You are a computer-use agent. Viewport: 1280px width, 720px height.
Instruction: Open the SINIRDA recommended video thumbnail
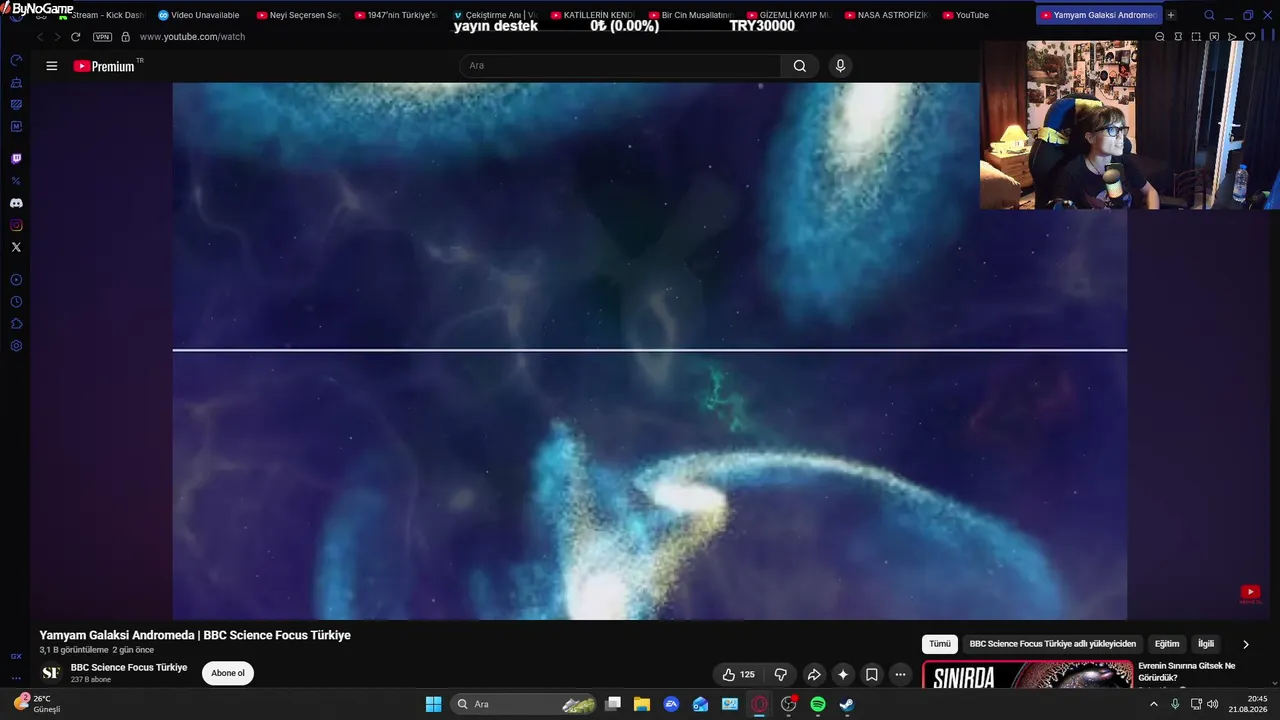click(x=1027, y=675)
